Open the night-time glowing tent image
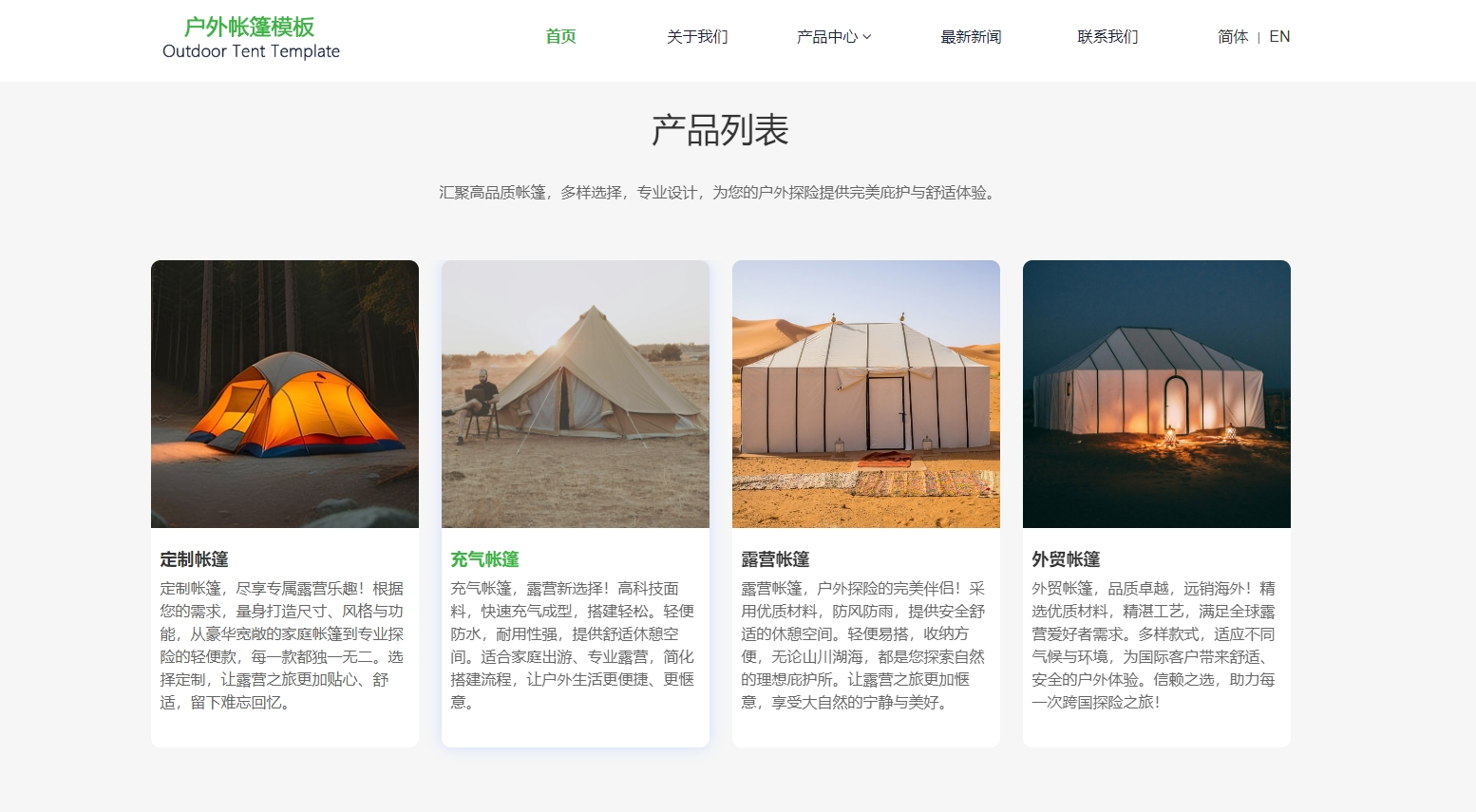Image resolution: width=1476 pixels, height=812 pixels. click(x=1157, y=394)
